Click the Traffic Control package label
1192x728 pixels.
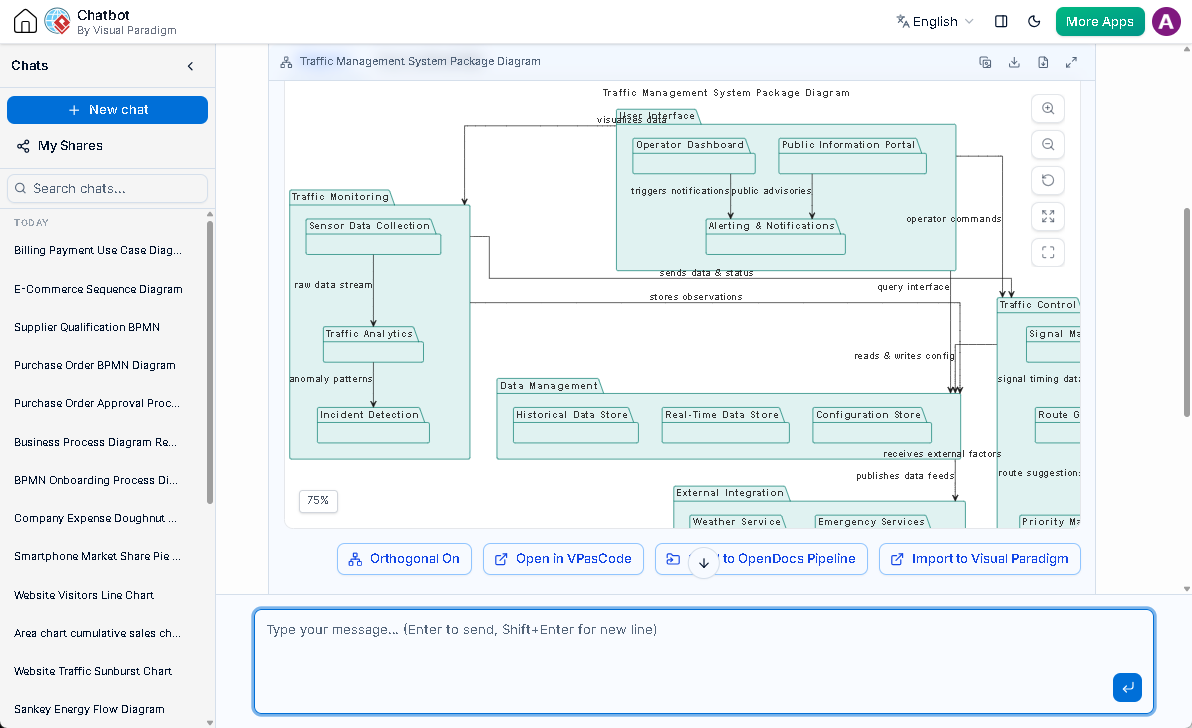1038,305
